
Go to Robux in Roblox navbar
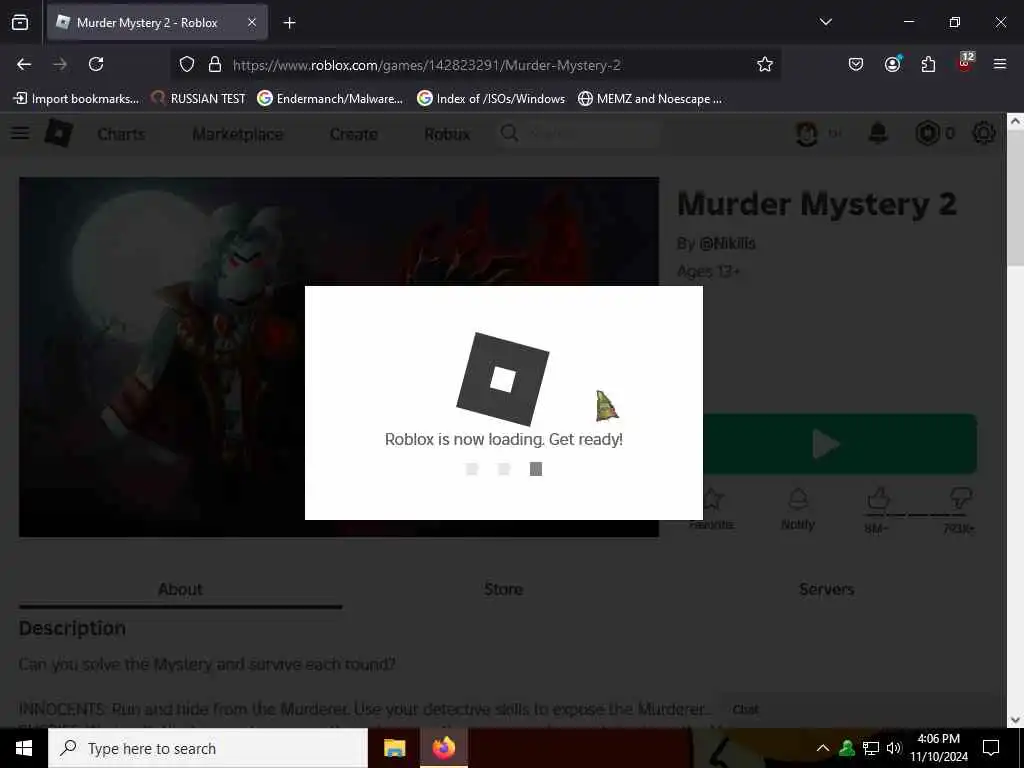[x=447, y=135]
